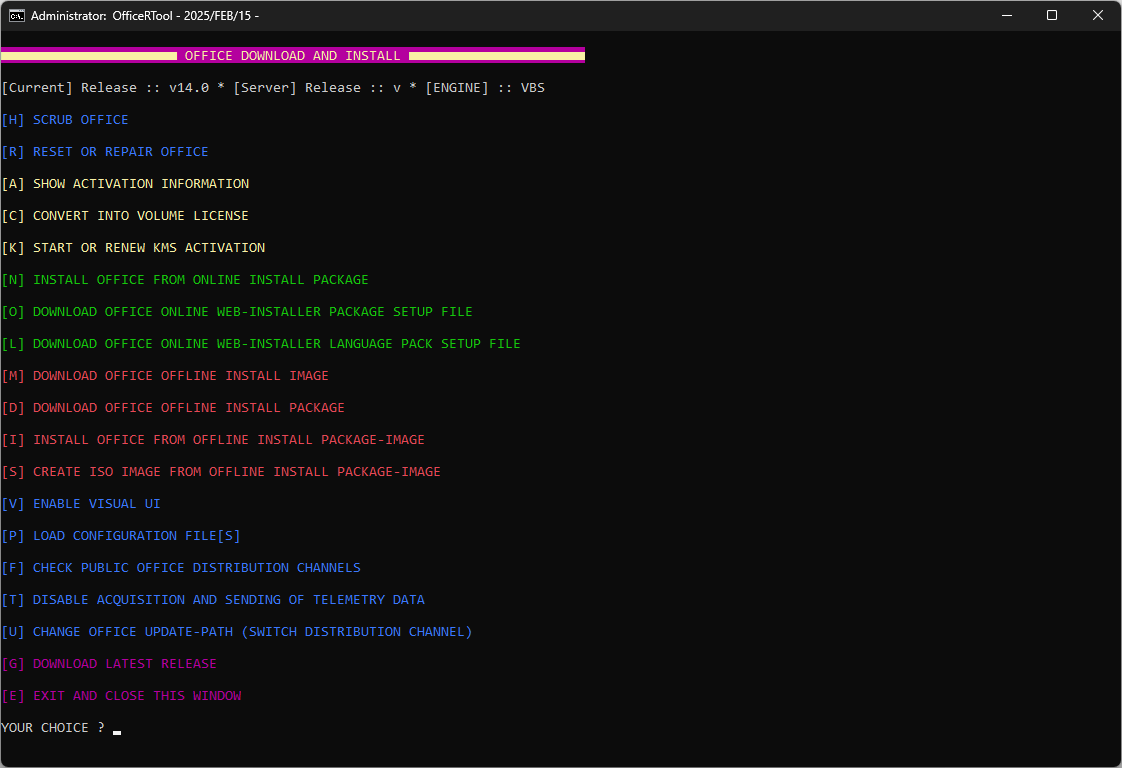The image size is (1122, 768).
Task: Click '[P] LOAD CONFIGURATION FILE[S]' line
Action: [x=121, y=536]
